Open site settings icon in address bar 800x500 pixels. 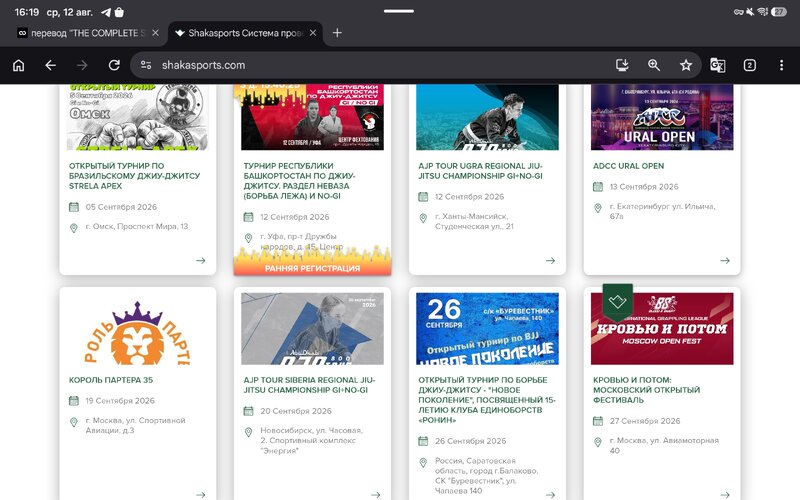(146, 65)
